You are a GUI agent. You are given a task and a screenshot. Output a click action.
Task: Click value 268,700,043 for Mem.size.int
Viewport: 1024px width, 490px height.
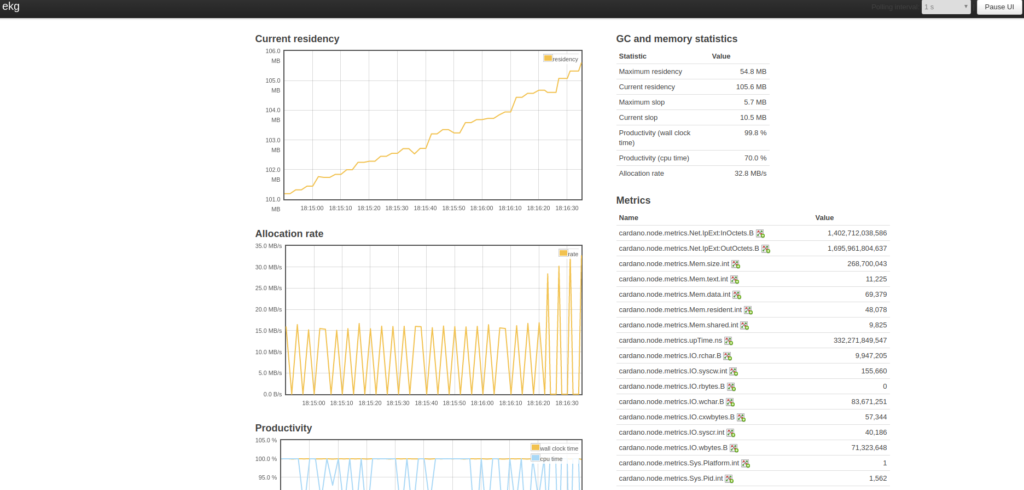[867, 264]
